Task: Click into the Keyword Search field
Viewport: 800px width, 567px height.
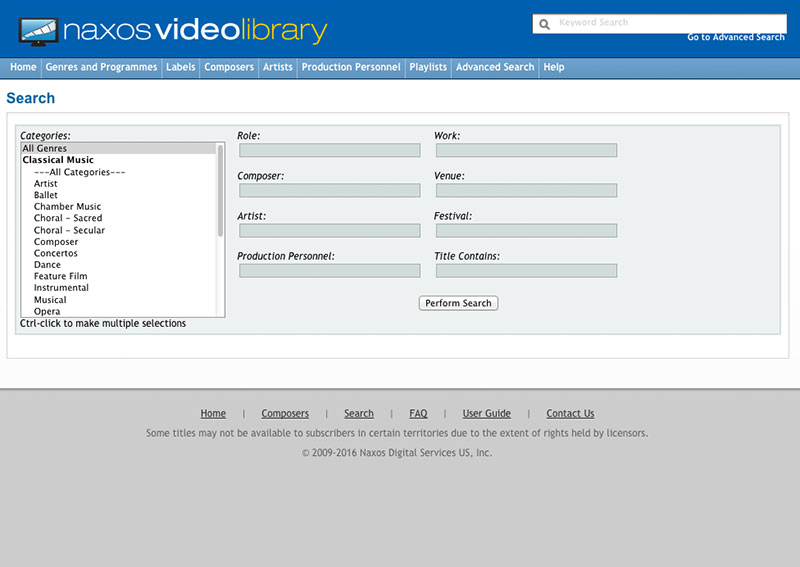Action: click(665, 23)
